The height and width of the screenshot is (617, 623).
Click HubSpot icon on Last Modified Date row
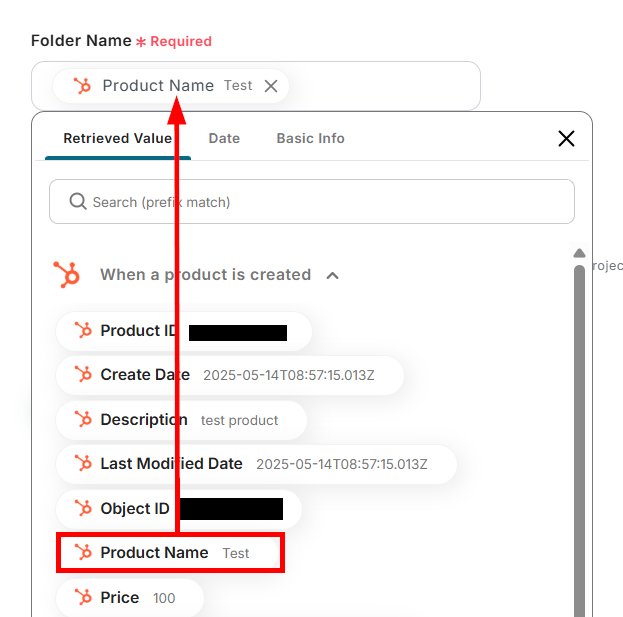pyautogui.click(x=83, y=464)
